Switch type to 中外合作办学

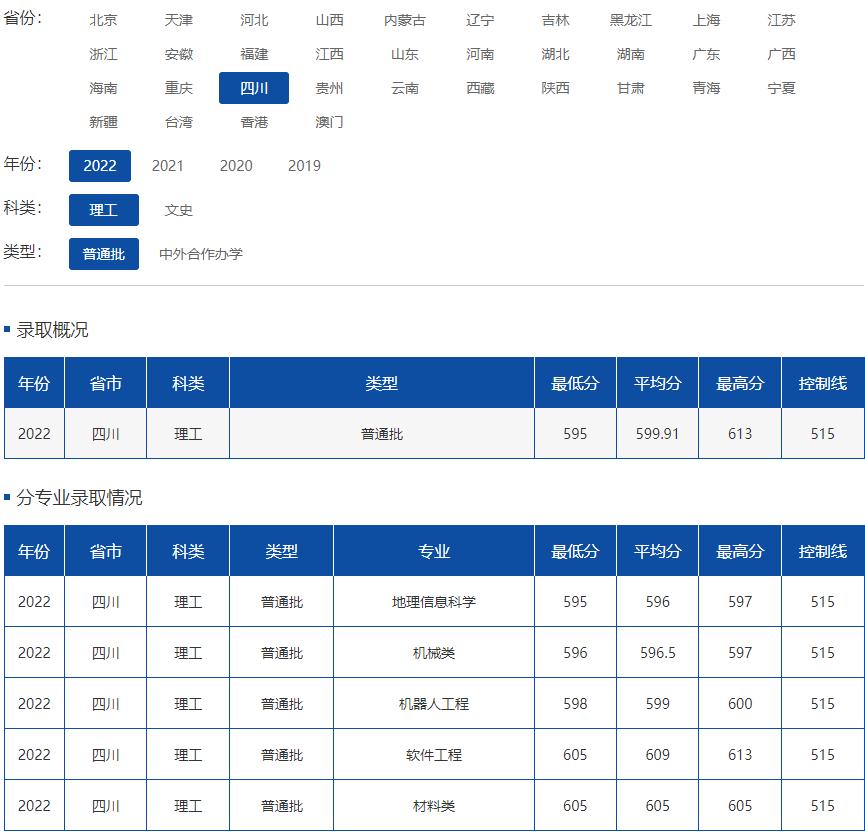tap(202, 254)
